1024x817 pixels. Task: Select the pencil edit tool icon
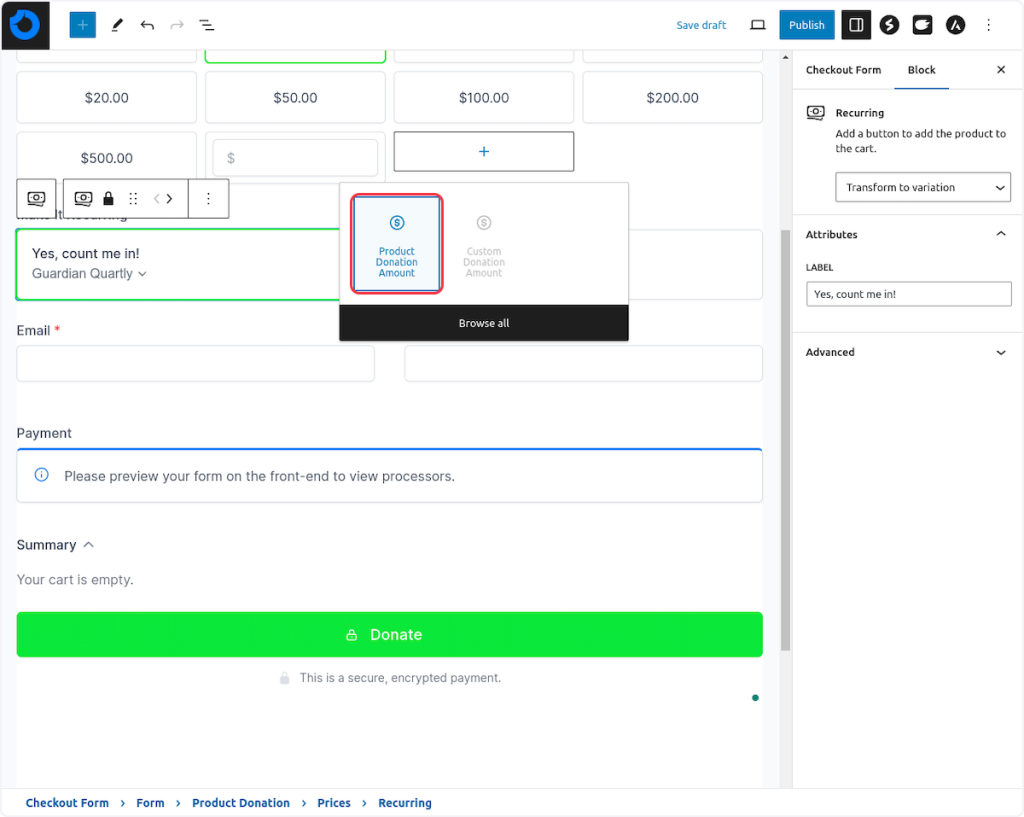pyautogui.click(x=117, y=25)
